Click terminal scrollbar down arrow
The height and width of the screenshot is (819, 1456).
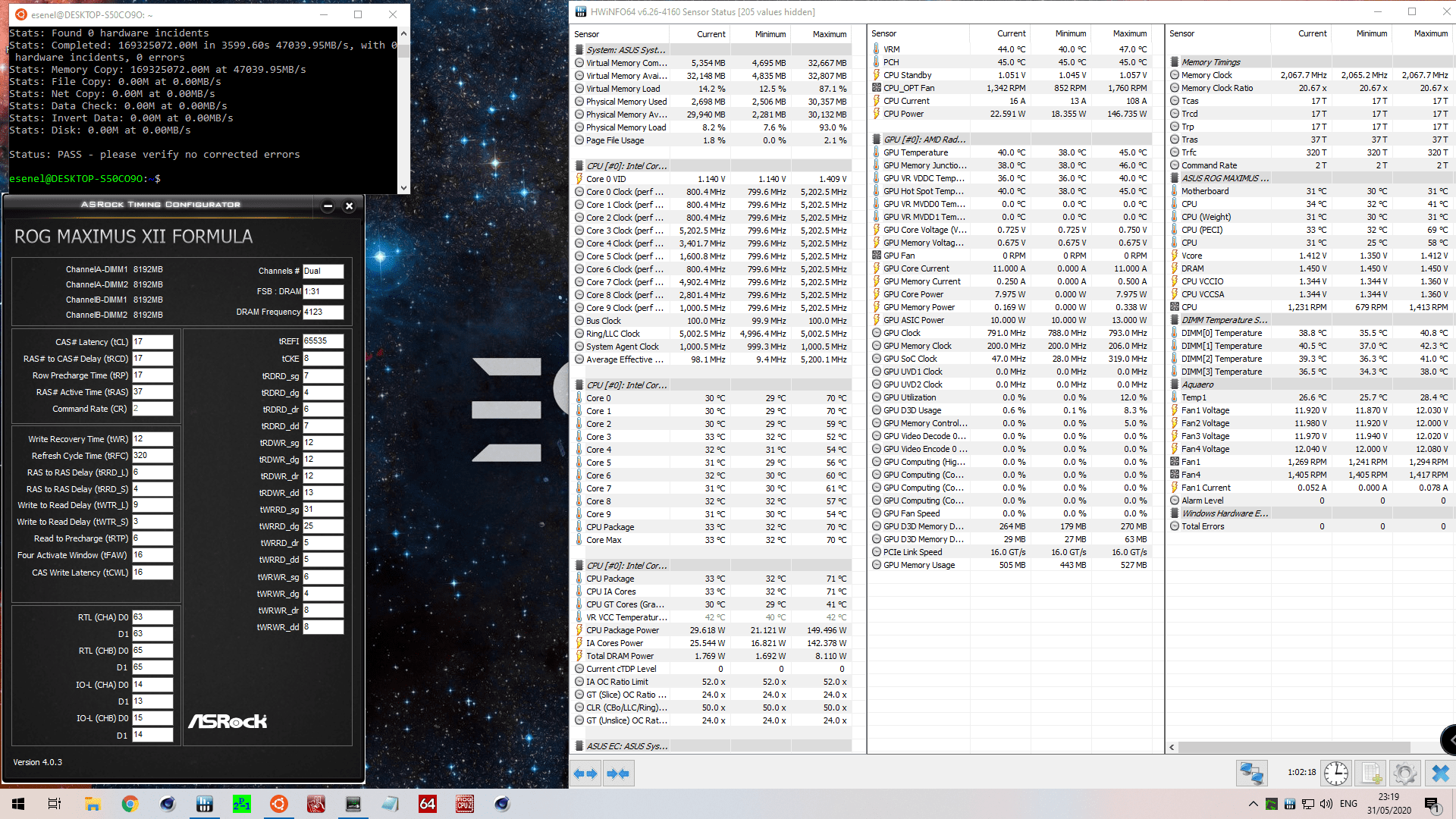point(403,187)
